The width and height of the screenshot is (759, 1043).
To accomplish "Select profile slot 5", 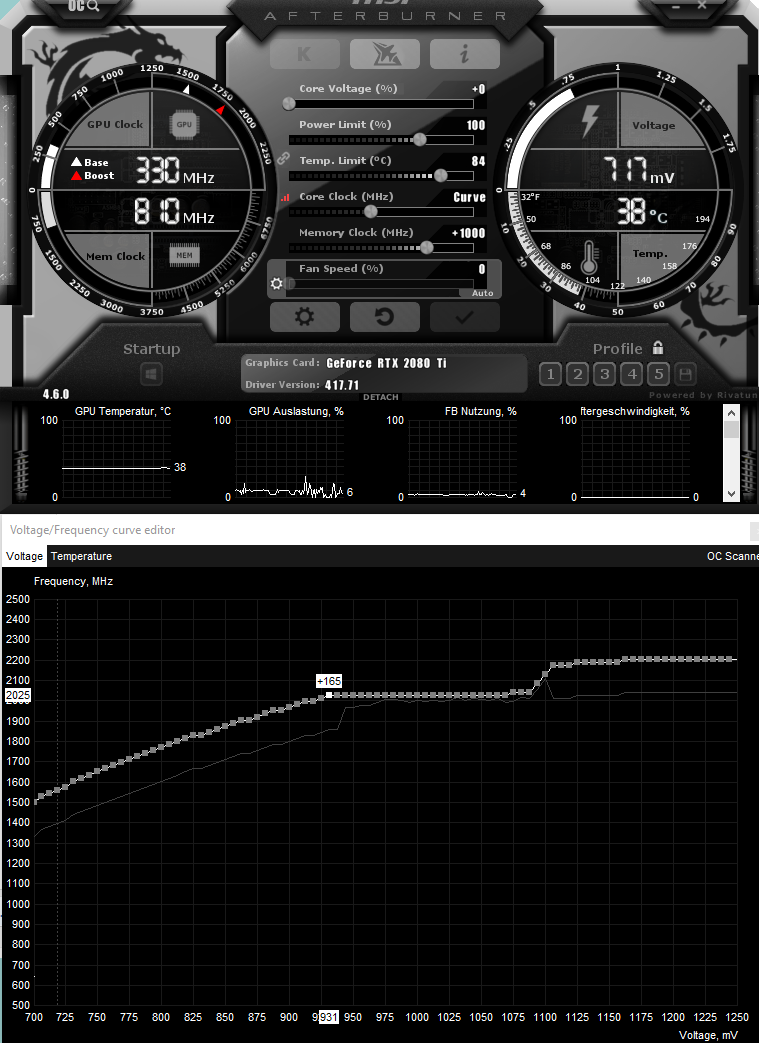I will 659,374.
